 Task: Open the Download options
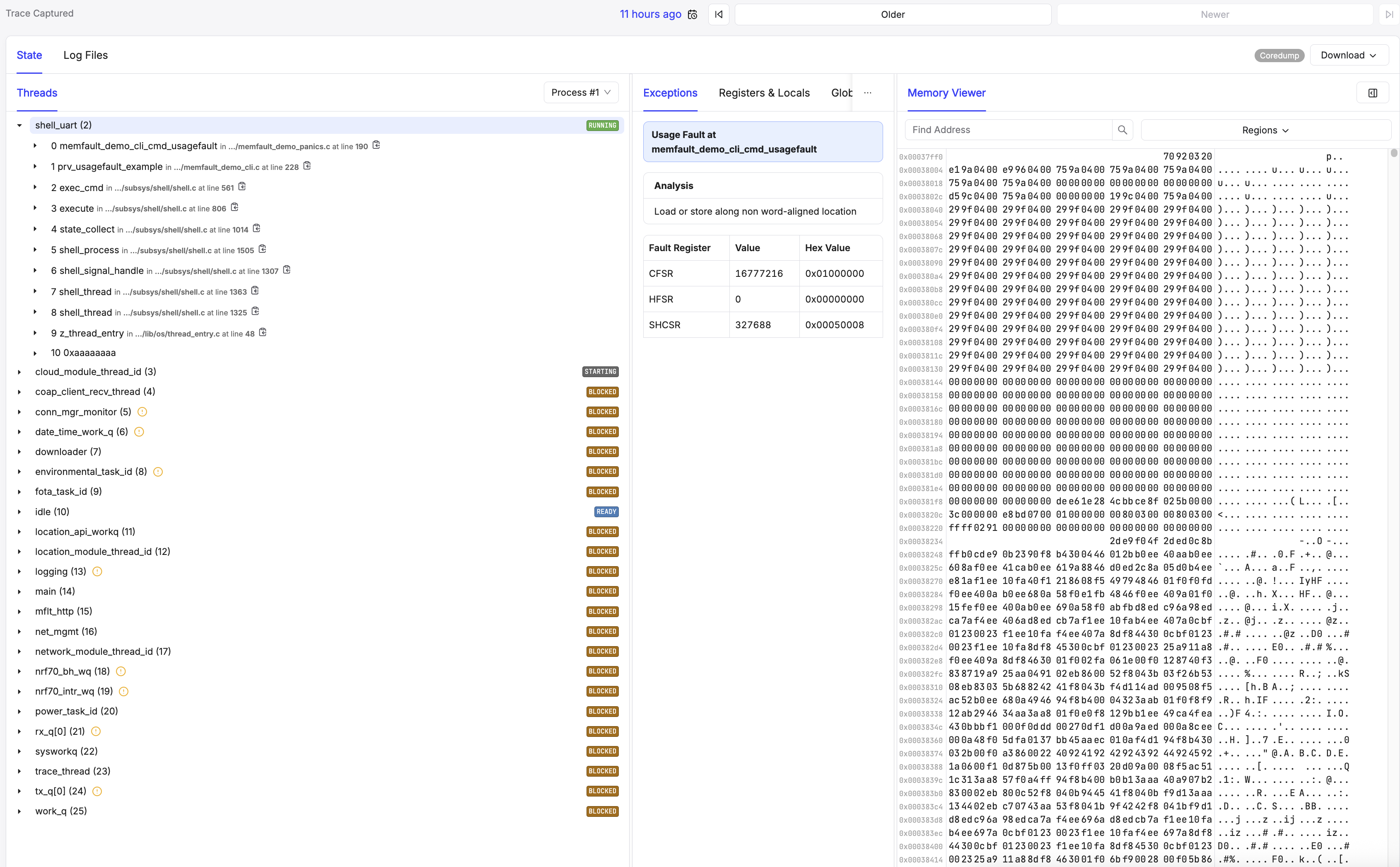(x=1348, y=55)
